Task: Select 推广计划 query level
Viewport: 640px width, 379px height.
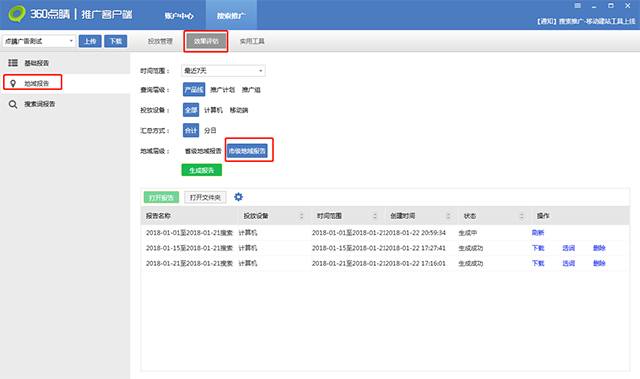Action: pyautogui.click(x=222, y=90)
